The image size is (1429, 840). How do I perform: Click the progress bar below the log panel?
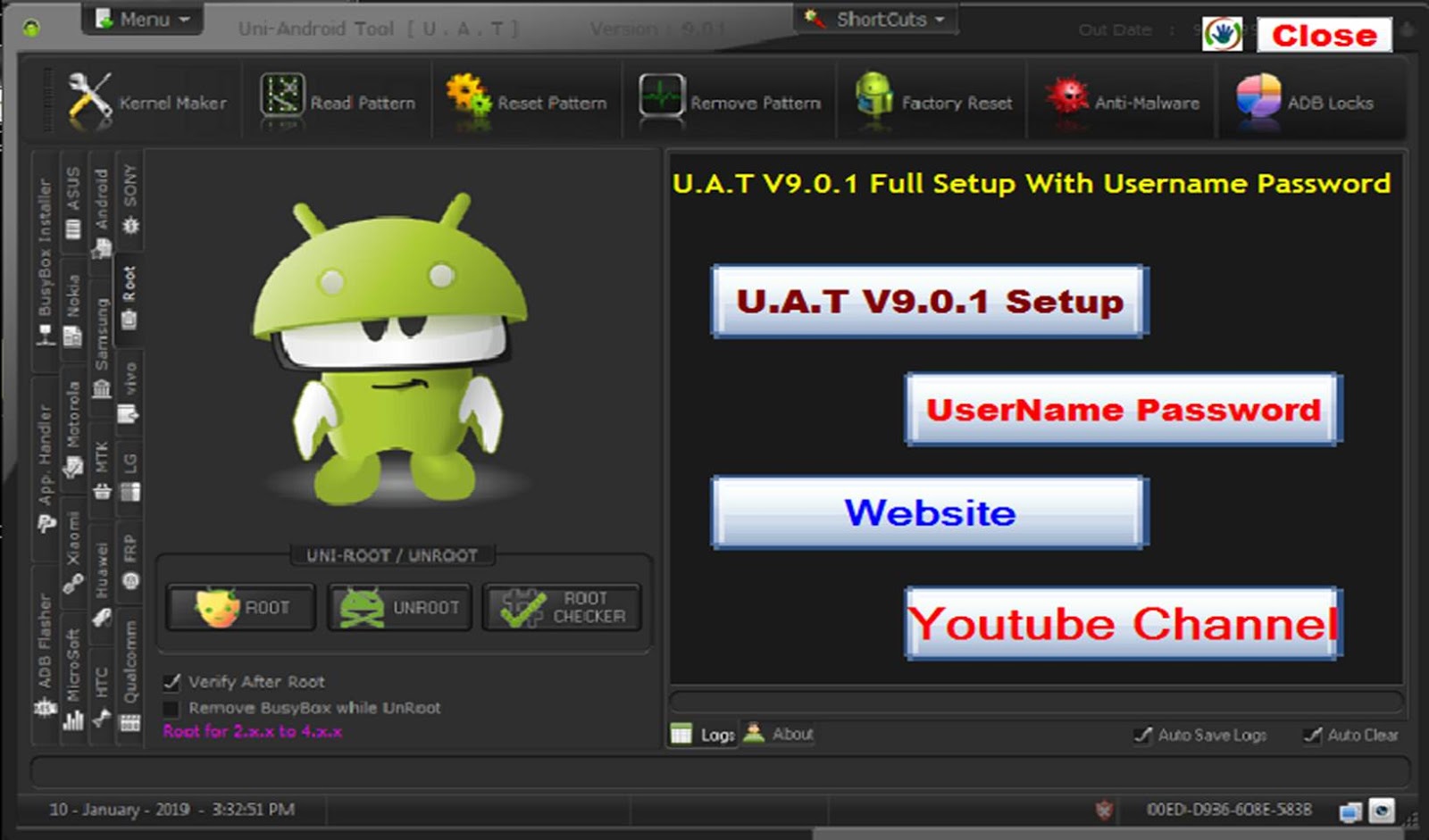pos(1036,701)
